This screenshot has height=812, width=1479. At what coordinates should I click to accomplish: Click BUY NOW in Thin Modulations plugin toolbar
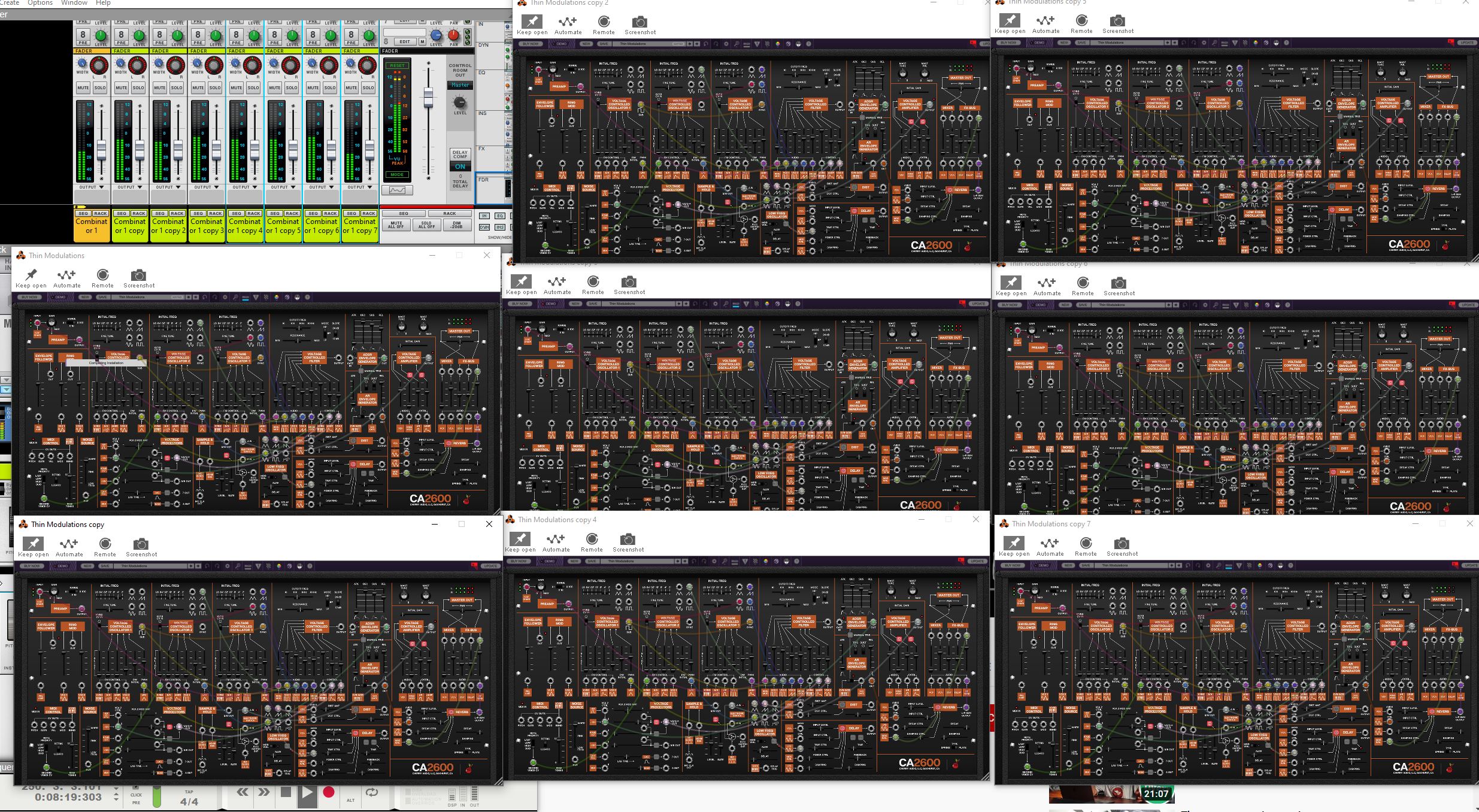tap(29, 297)
